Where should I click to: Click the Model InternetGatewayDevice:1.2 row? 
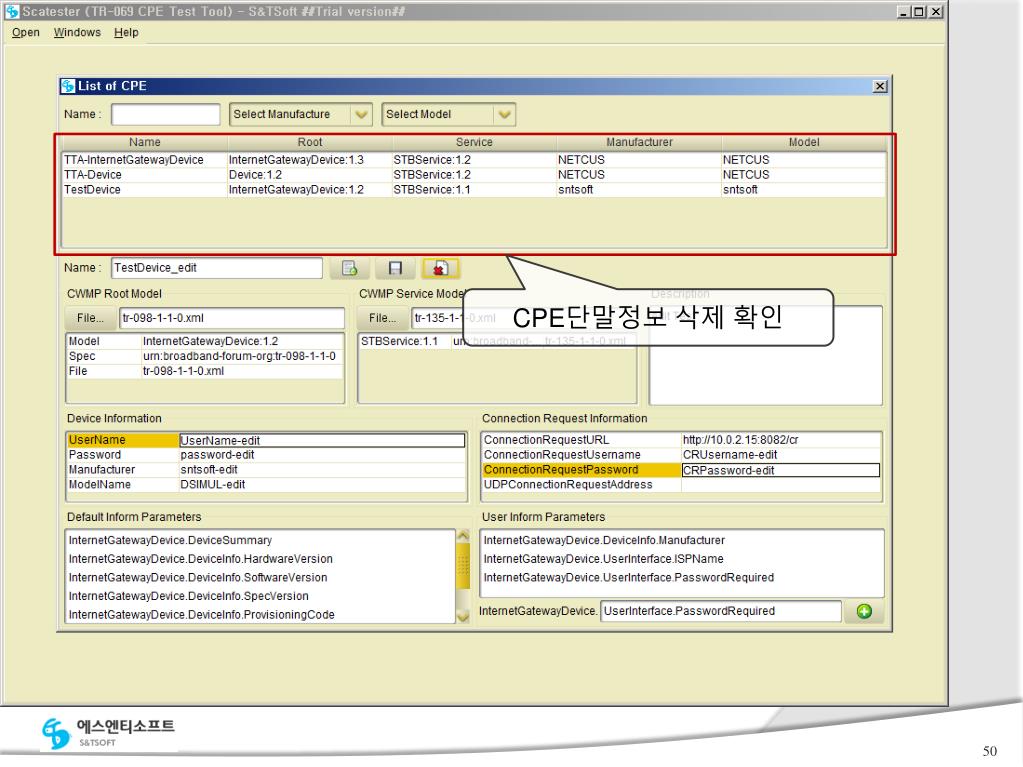coord(205,341)
